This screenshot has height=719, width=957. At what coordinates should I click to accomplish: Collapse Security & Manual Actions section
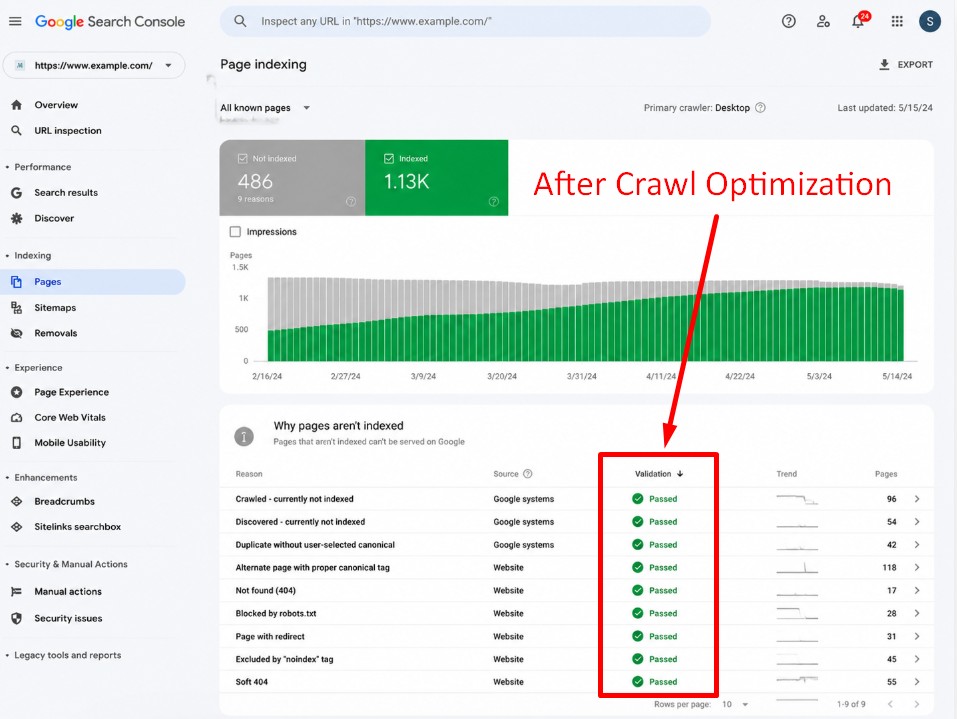coord(67,565)
